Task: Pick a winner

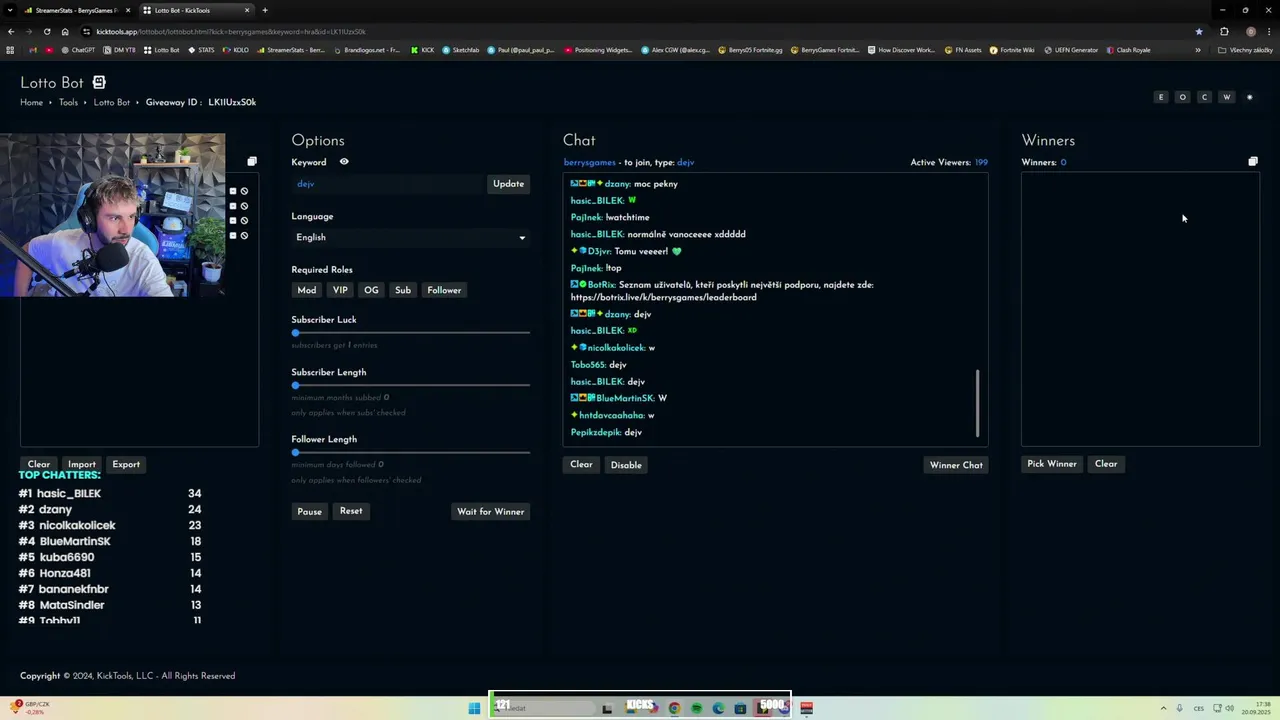Action: (x=1052, y=464)
